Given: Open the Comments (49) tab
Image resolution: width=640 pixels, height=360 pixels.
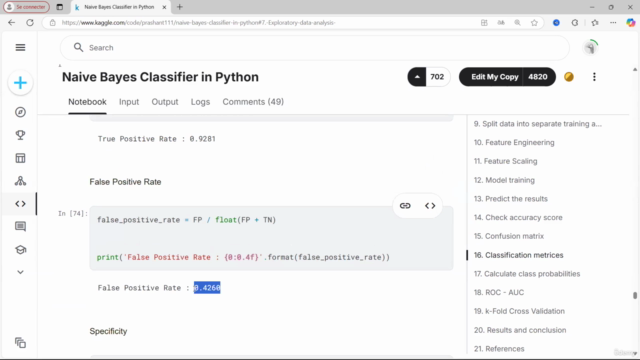Looking at the screenshot, I should pos(253,102).
